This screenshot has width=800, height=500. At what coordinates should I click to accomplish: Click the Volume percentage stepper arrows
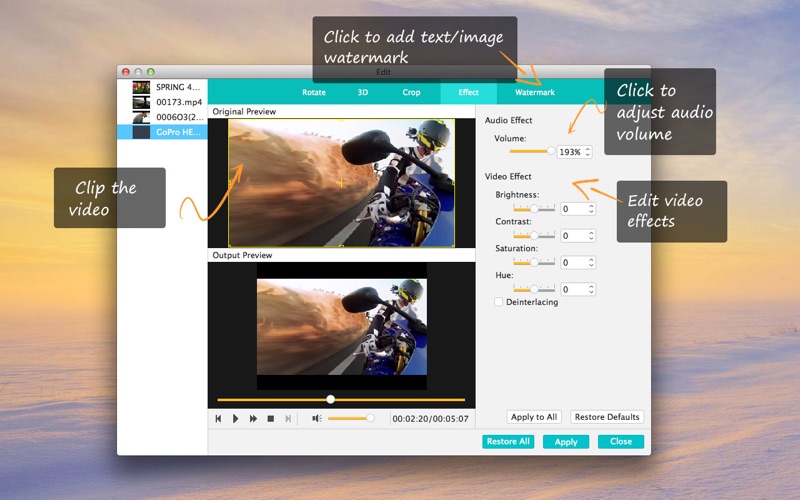pyautogui.click(x=588, y=152)
